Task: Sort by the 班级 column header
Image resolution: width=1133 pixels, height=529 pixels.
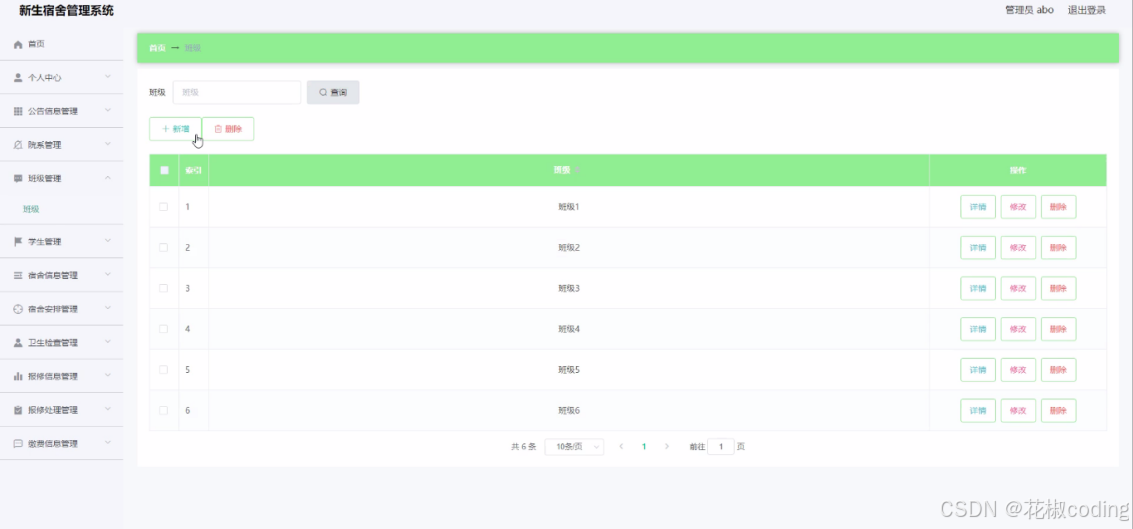Action: click(x=567, y=171)
